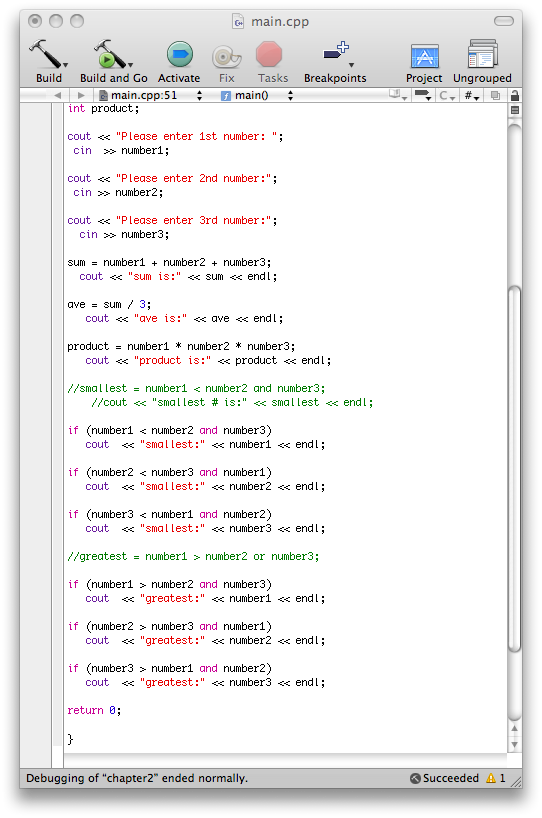Image resolution: width=542 pixels, height=818 pixels.
Task: Open the bookmarks book popup menu
Action: [398, 95]
